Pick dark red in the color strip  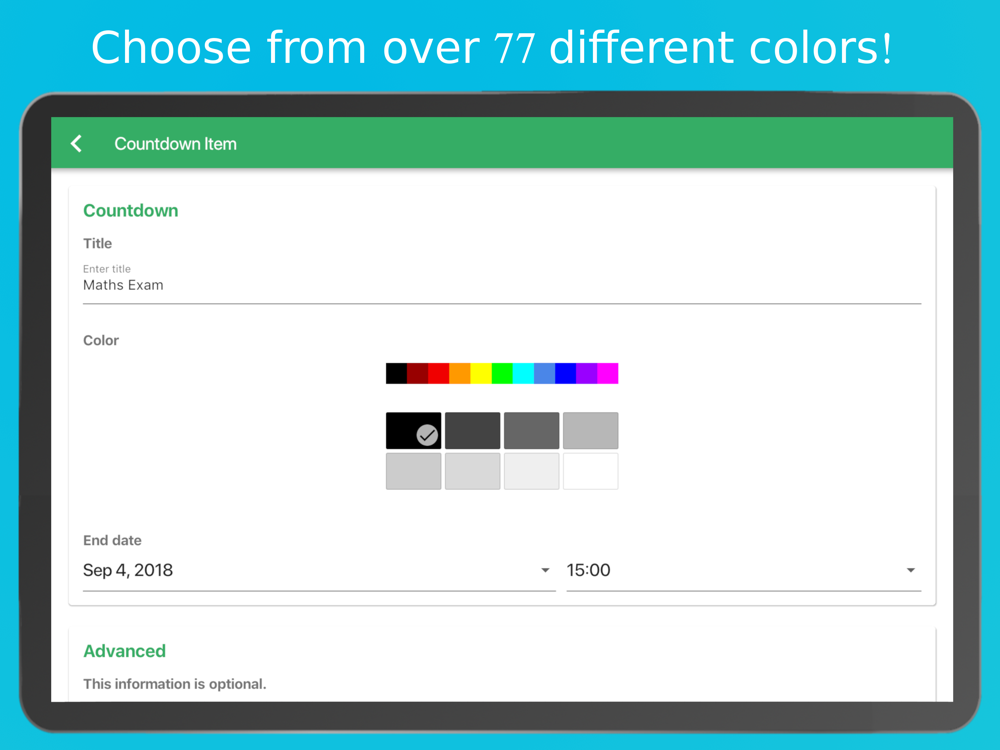pos(418,373)
